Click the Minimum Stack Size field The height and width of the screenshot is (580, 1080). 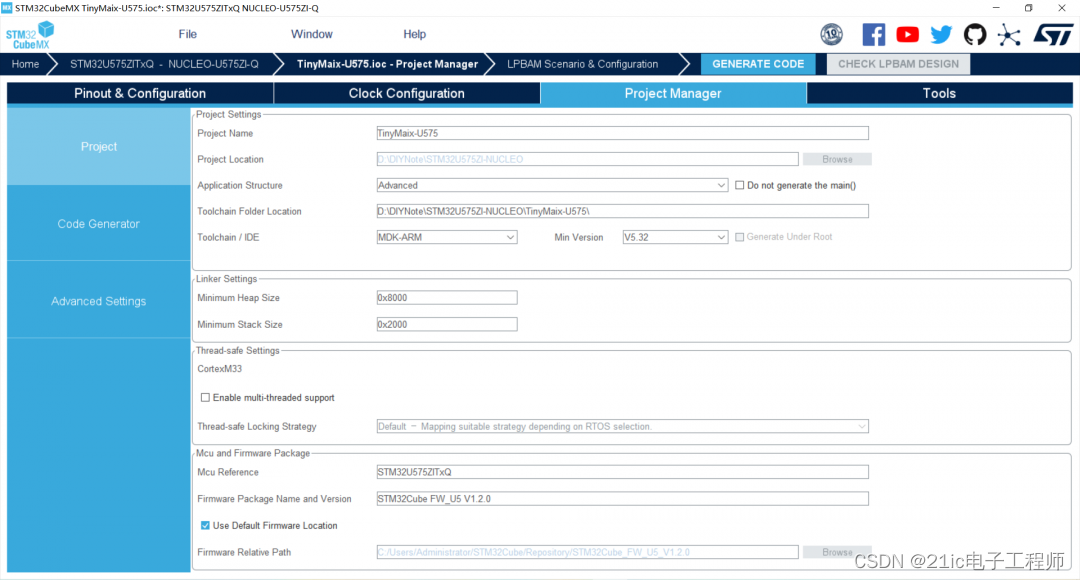click(x=446, y=324)
